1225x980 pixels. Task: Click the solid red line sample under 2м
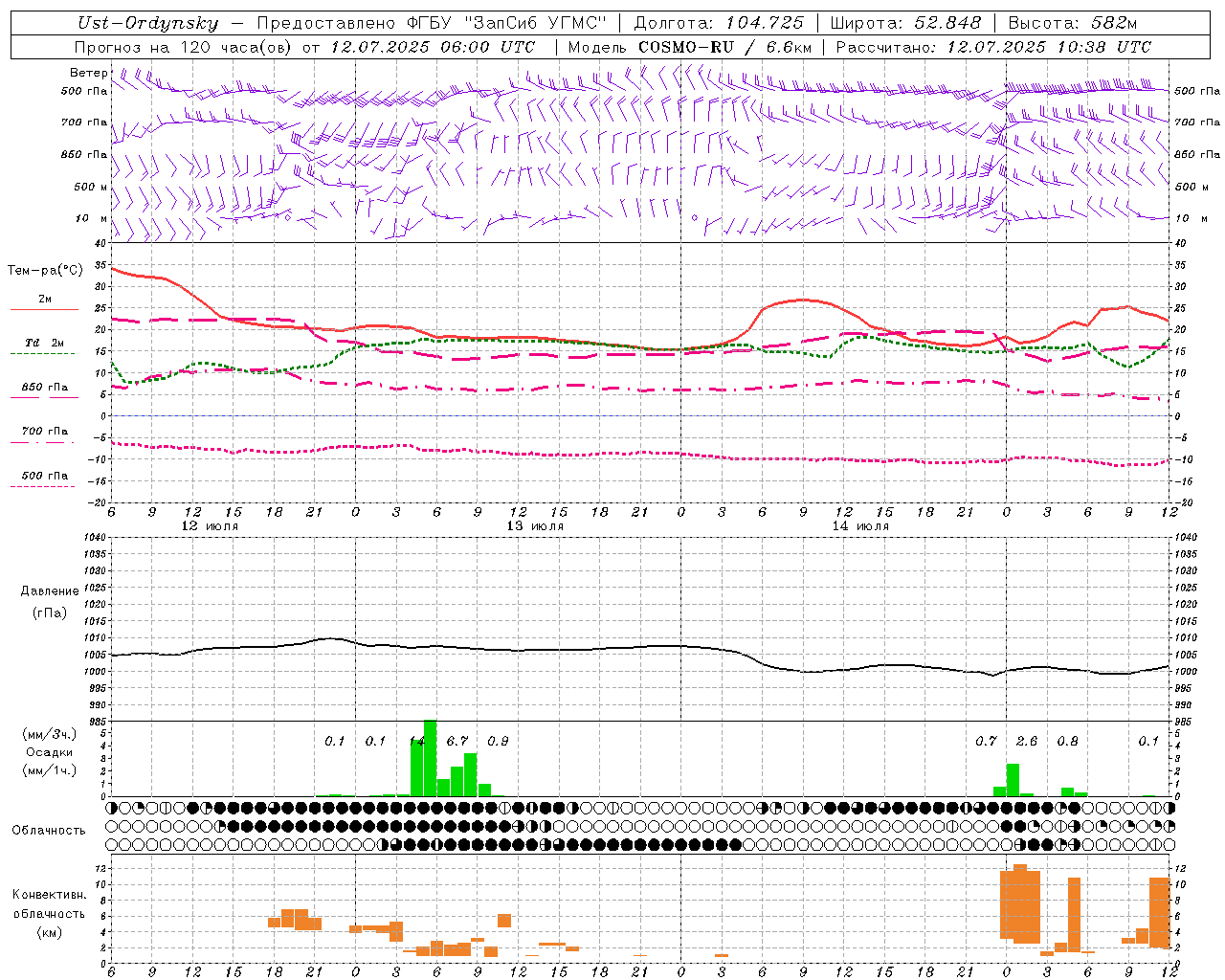click(43, 310)
